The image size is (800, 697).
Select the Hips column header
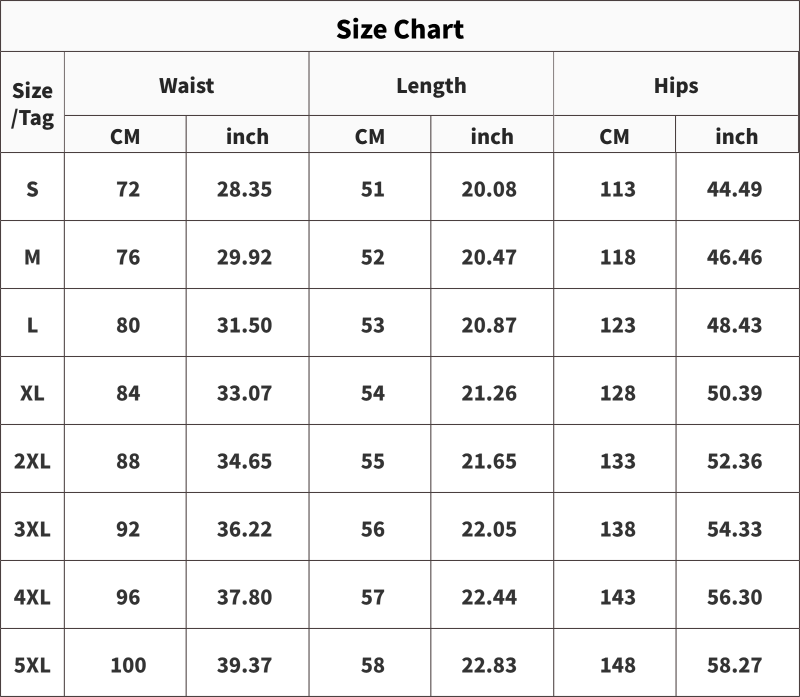coord(676,85)
